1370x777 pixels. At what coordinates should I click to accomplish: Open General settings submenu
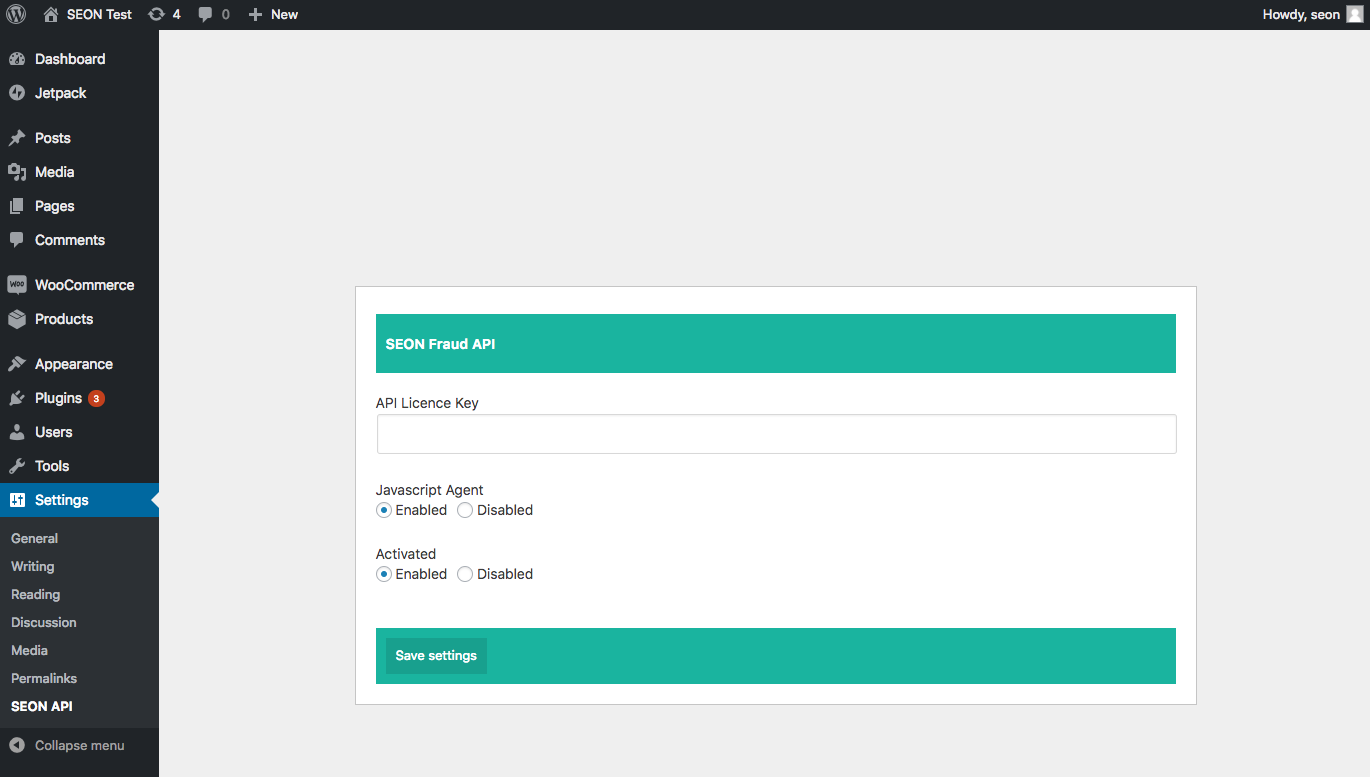(x=35, y=538)
